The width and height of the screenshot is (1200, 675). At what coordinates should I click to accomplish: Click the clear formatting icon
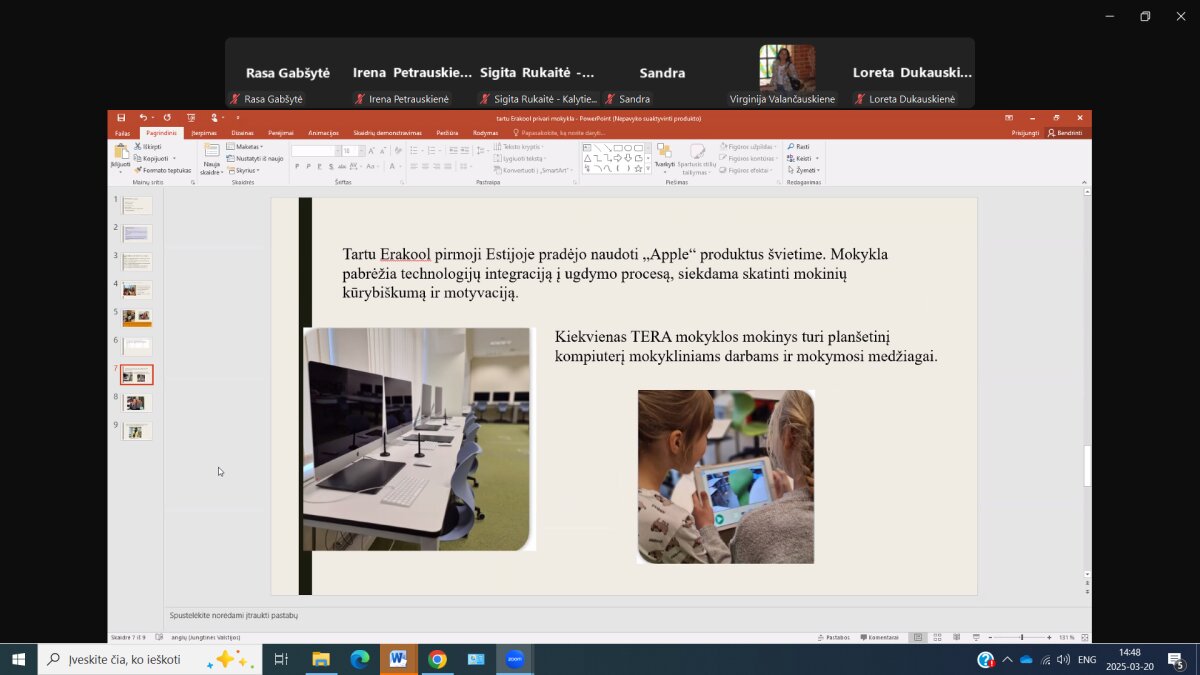[x=397, y=151]
